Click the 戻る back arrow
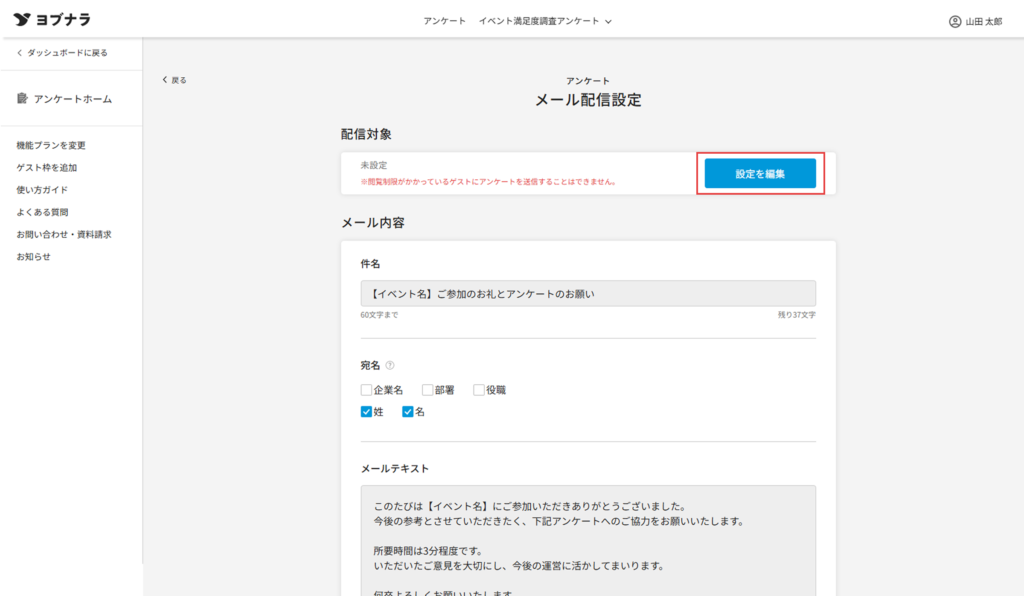 coord(165,80)
